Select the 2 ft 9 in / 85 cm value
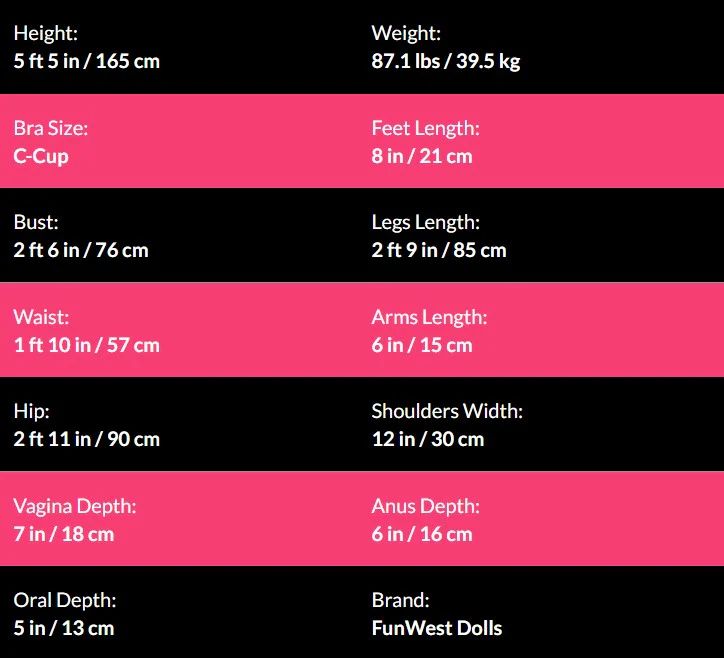 point(439,250)
